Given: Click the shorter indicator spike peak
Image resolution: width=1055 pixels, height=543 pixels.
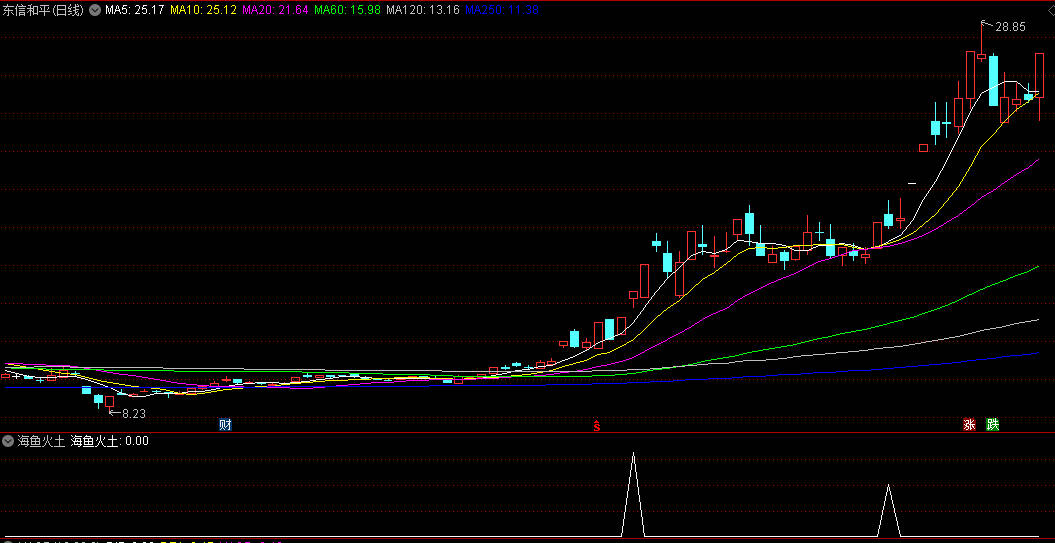Looking at the screenshot, I should click(x=889, y=486).
